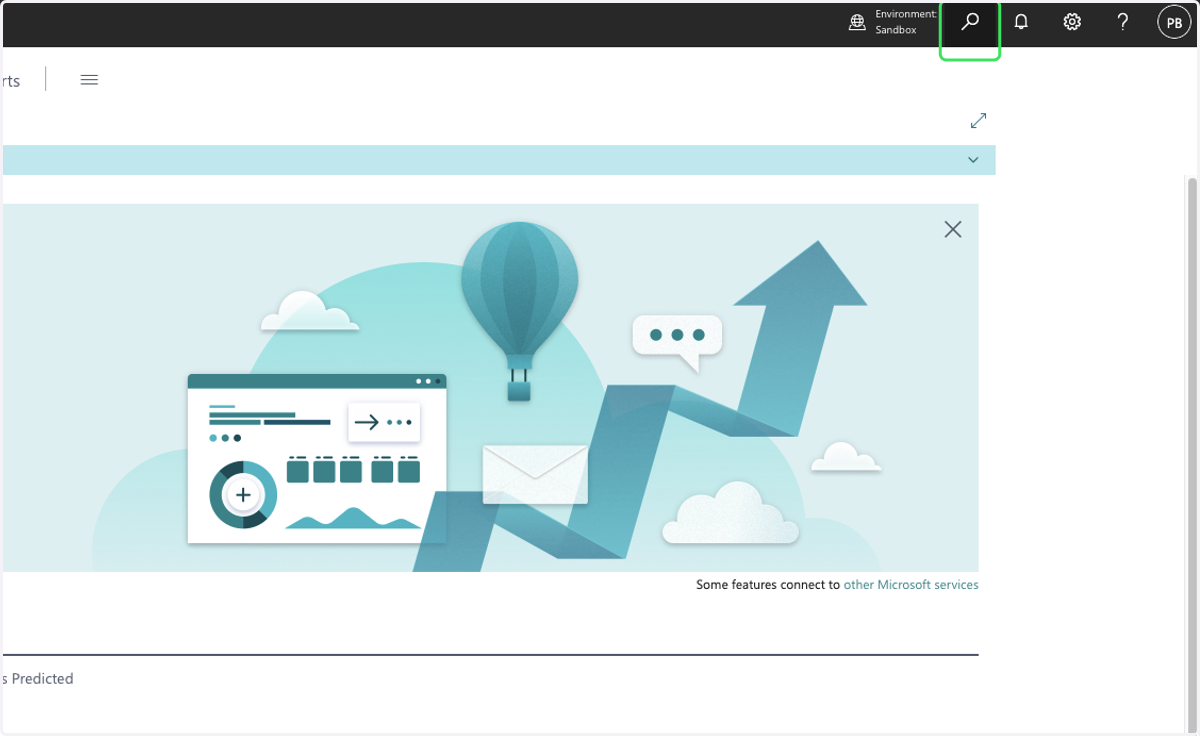Click the Environment Sandbox globe icon
Image resolution: width=1200 pixels, height=736 pixels.
tap(857, 22)
